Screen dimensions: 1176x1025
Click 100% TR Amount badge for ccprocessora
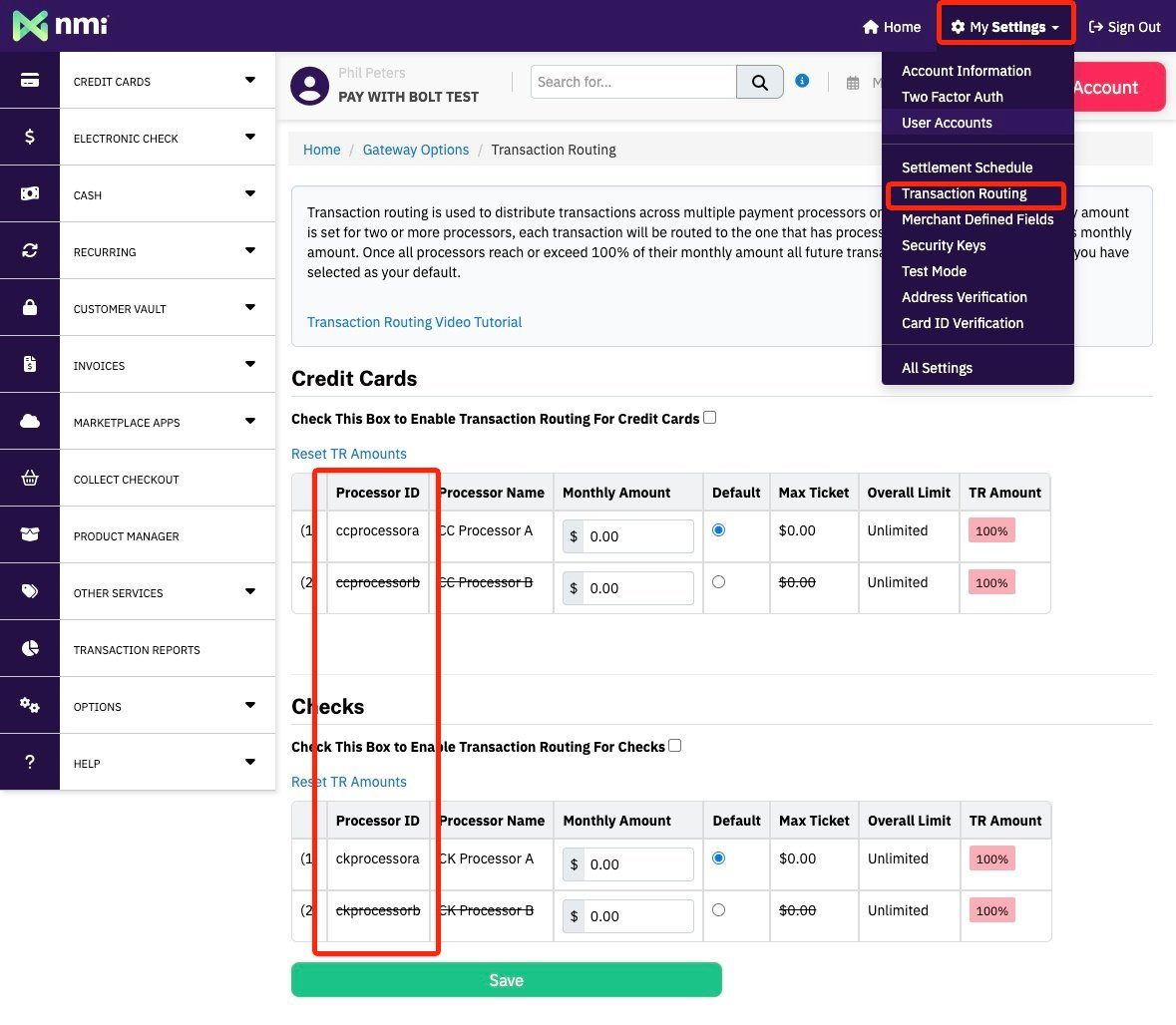point(991,530)
